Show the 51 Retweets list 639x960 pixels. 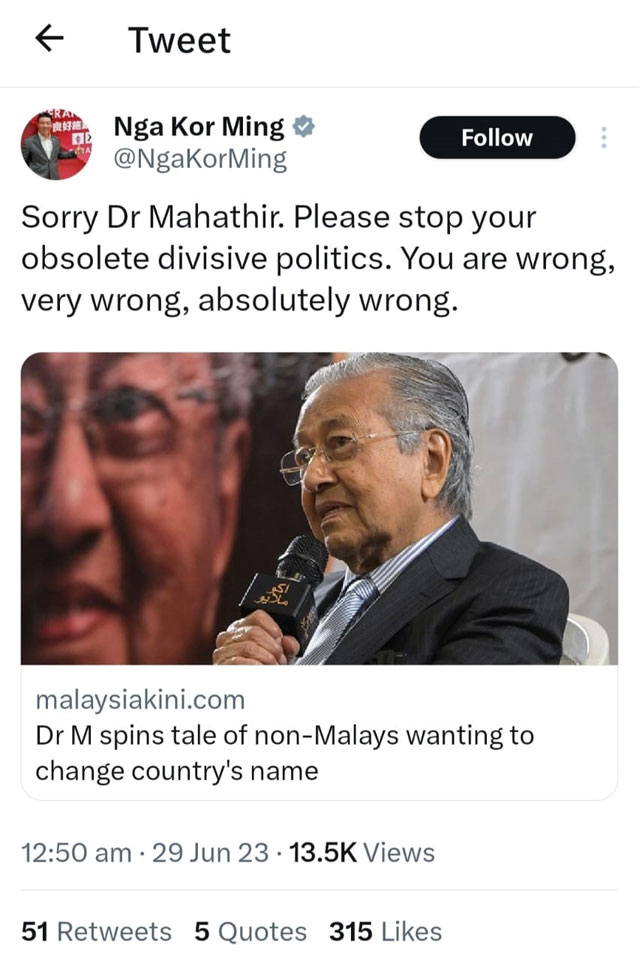tap(97, 932)
